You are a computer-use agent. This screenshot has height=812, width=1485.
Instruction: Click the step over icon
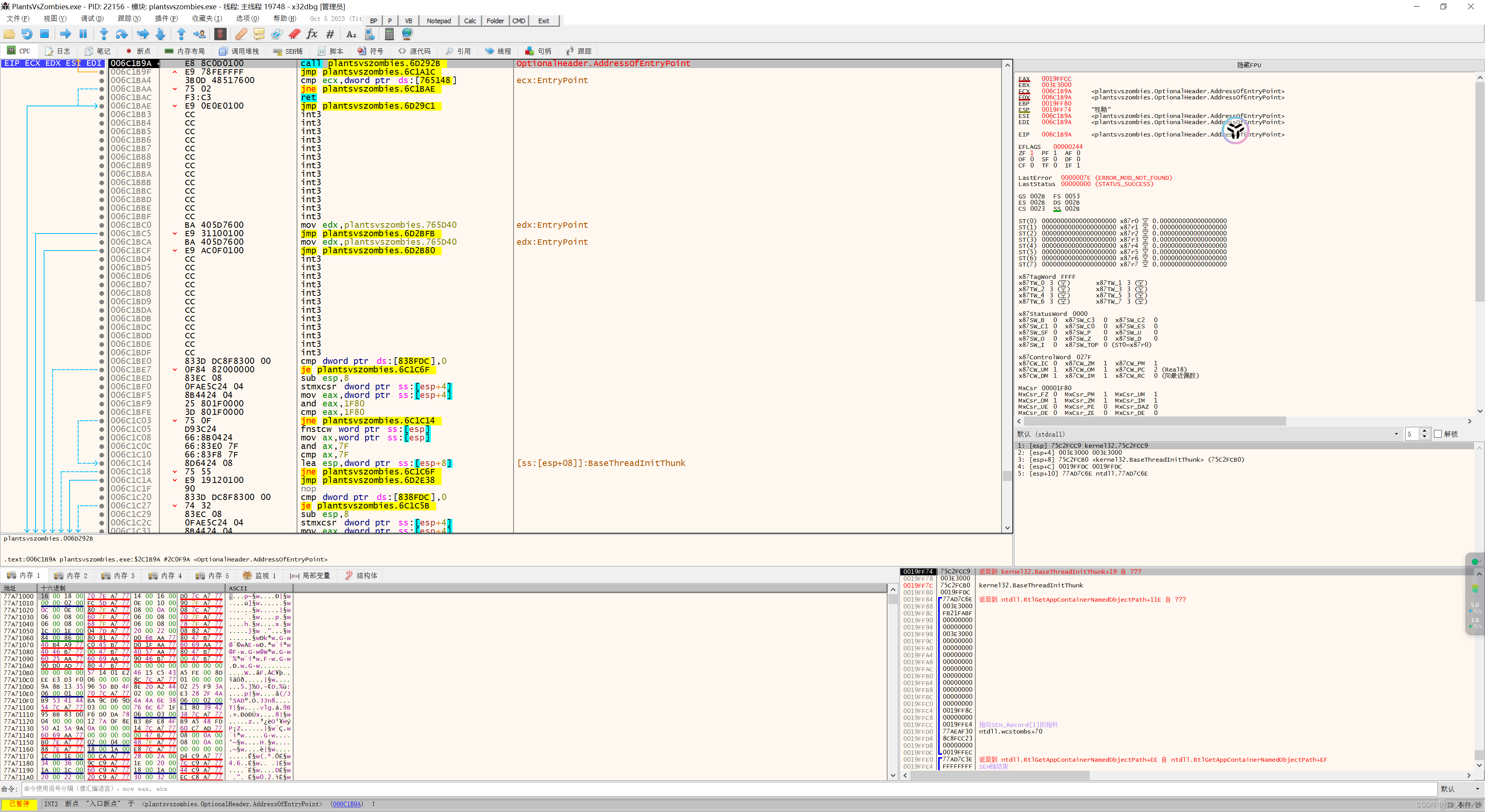pyautogui.click(x=122, y=34)
